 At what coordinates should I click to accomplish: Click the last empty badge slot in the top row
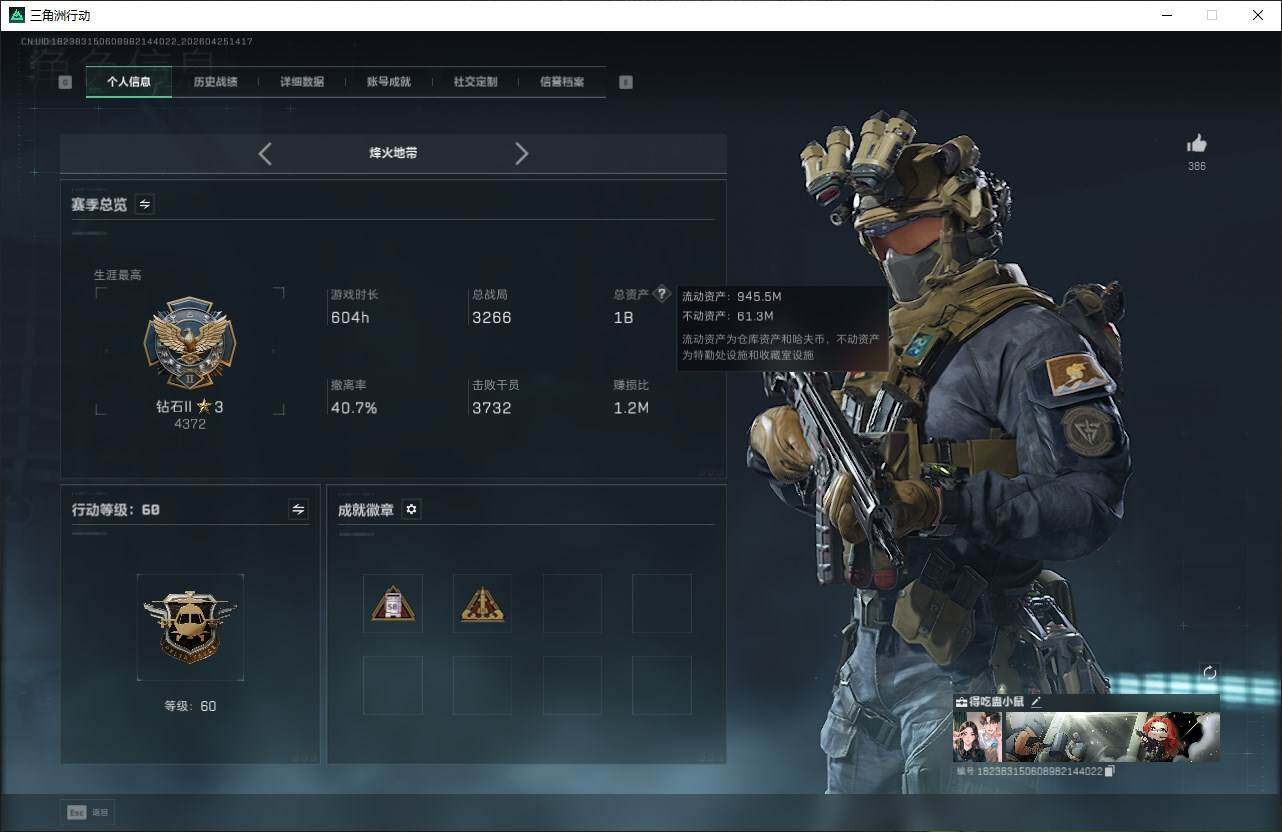point(662,603)
